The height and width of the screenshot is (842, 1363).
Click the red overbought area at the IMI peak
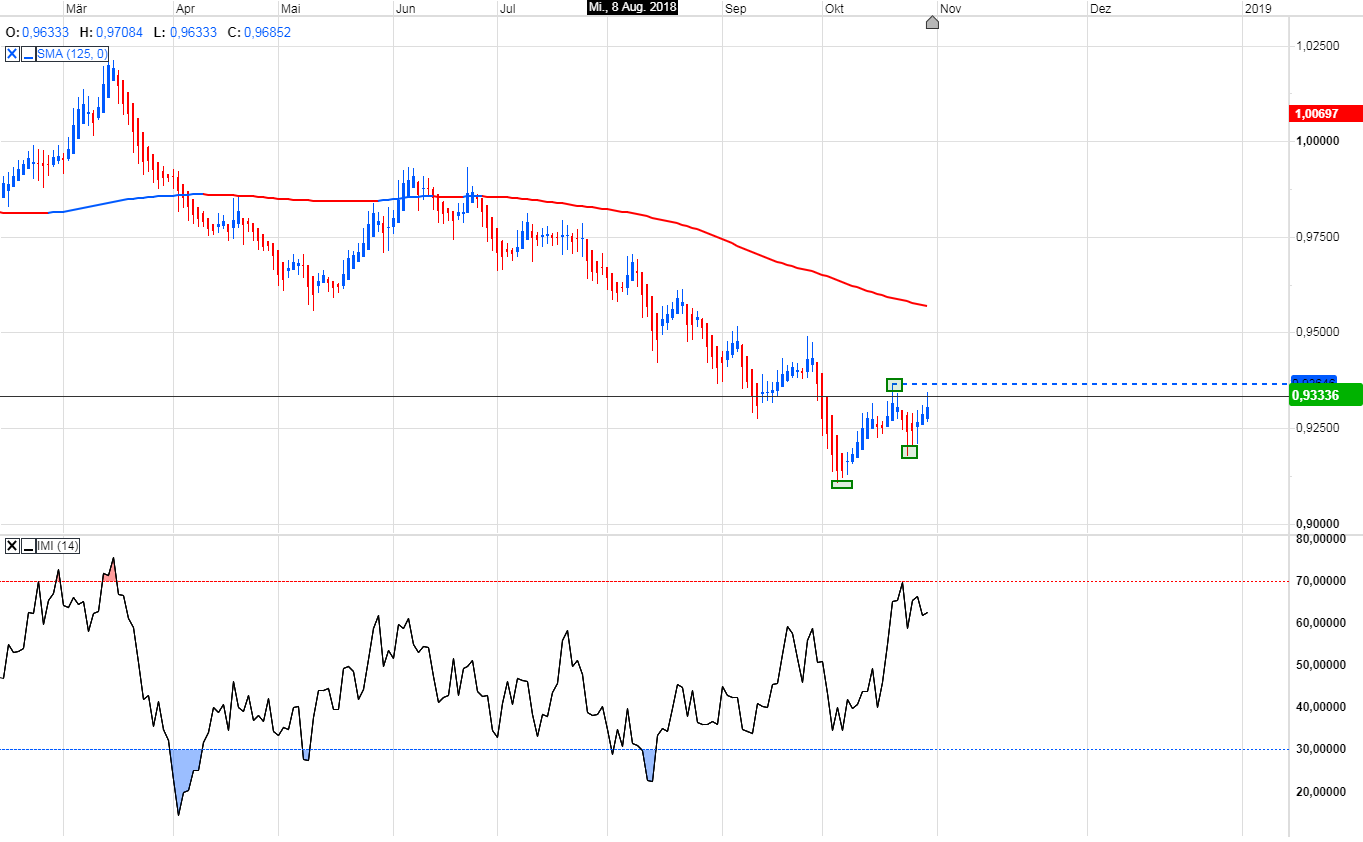[110, 573]
